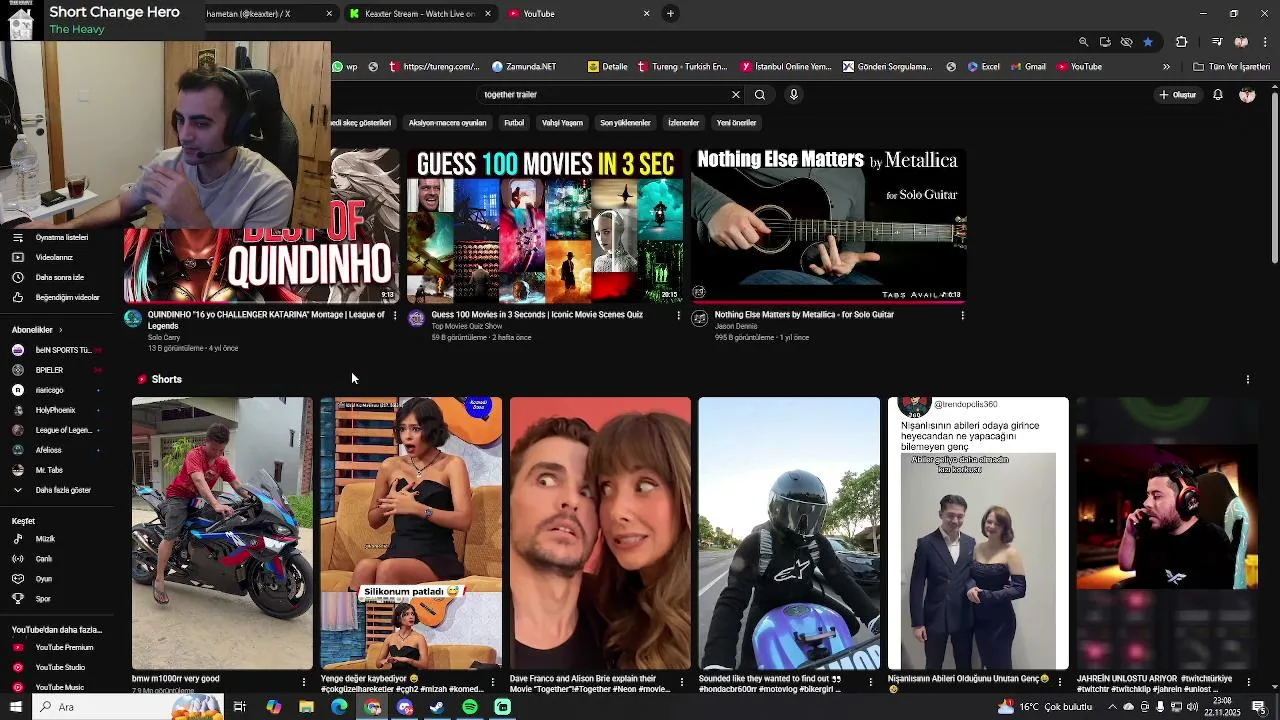This screenshot has width=1280, height=720.
Task: Open the Mr. Tabs subscription channel
Action: [x=55, y=470]
